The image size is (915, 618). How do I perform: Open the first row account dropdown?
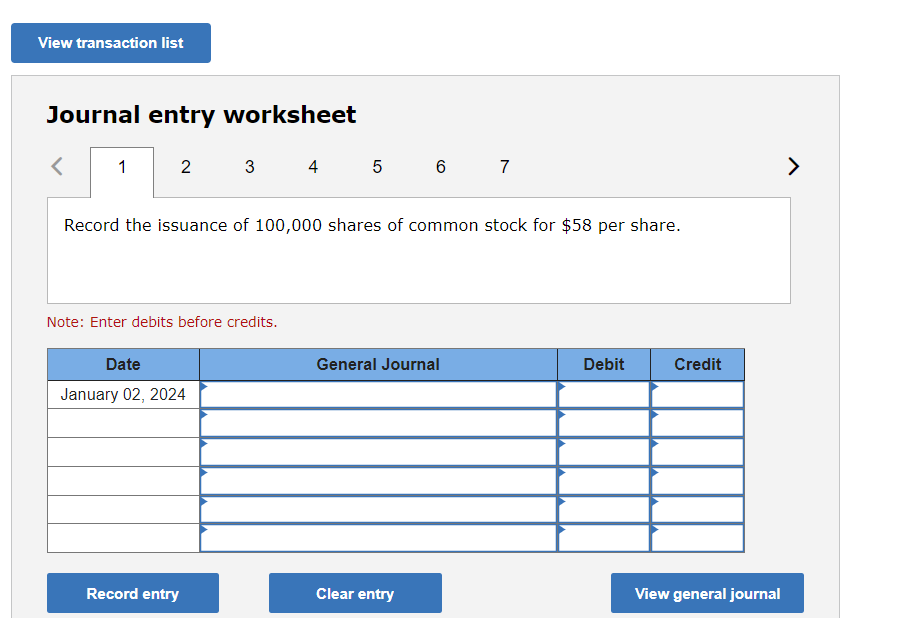click(x=378, y=394)
